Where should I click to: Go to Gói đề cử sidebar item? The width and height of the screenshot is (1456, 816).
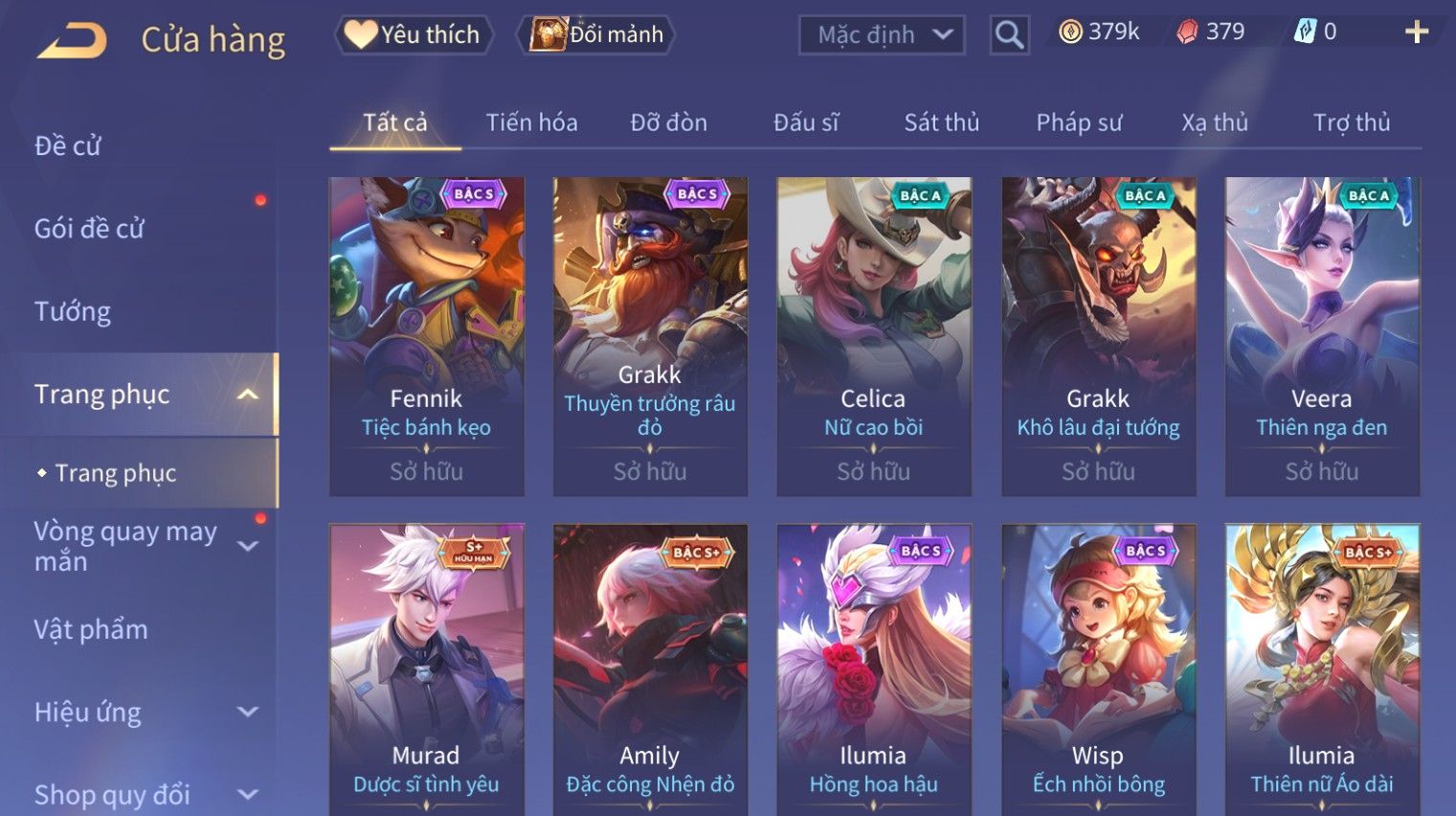pyautogui.click(x=89, y=228)
